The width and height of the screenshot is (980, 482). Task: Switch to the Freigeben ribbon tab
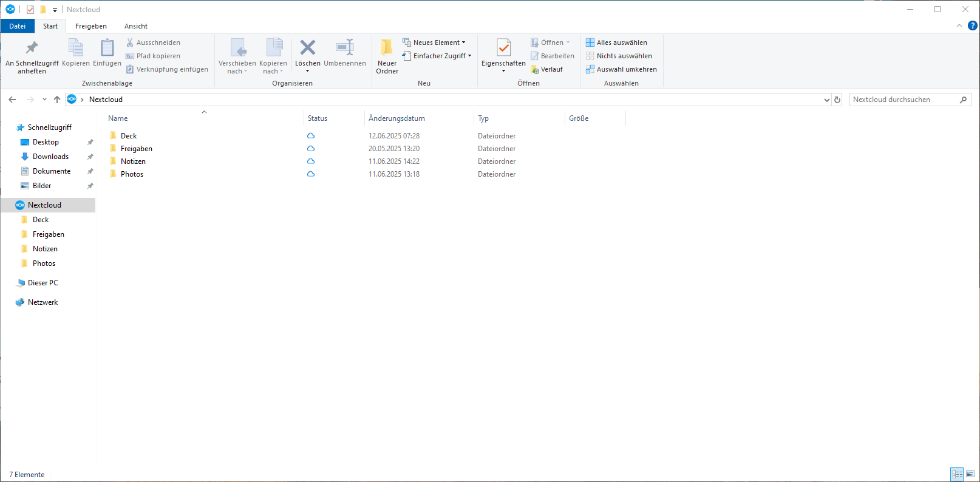(90, 26)
